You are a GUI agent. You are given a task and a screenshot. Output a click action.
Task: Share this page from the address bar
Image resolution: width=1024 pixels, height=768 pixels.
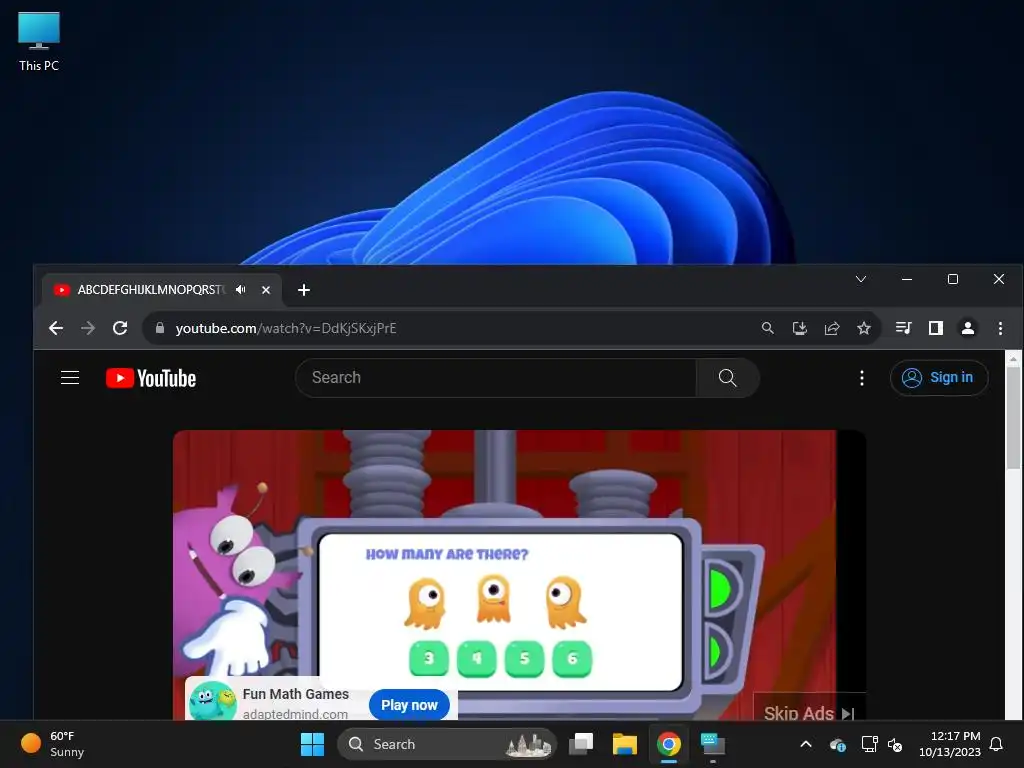832,328
